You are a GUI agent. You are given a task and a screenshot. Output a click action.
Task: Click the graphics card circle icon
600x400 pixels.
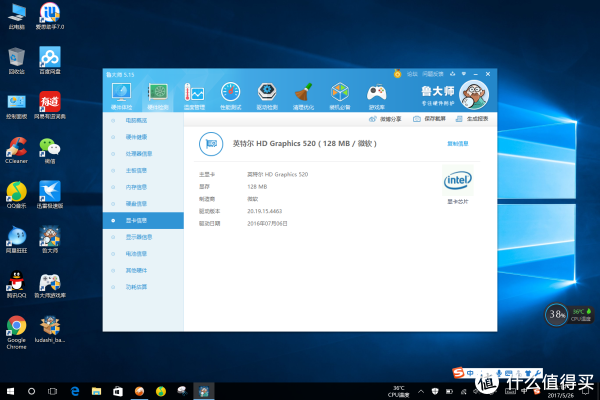pyautogui.click(x=211, y=144)
